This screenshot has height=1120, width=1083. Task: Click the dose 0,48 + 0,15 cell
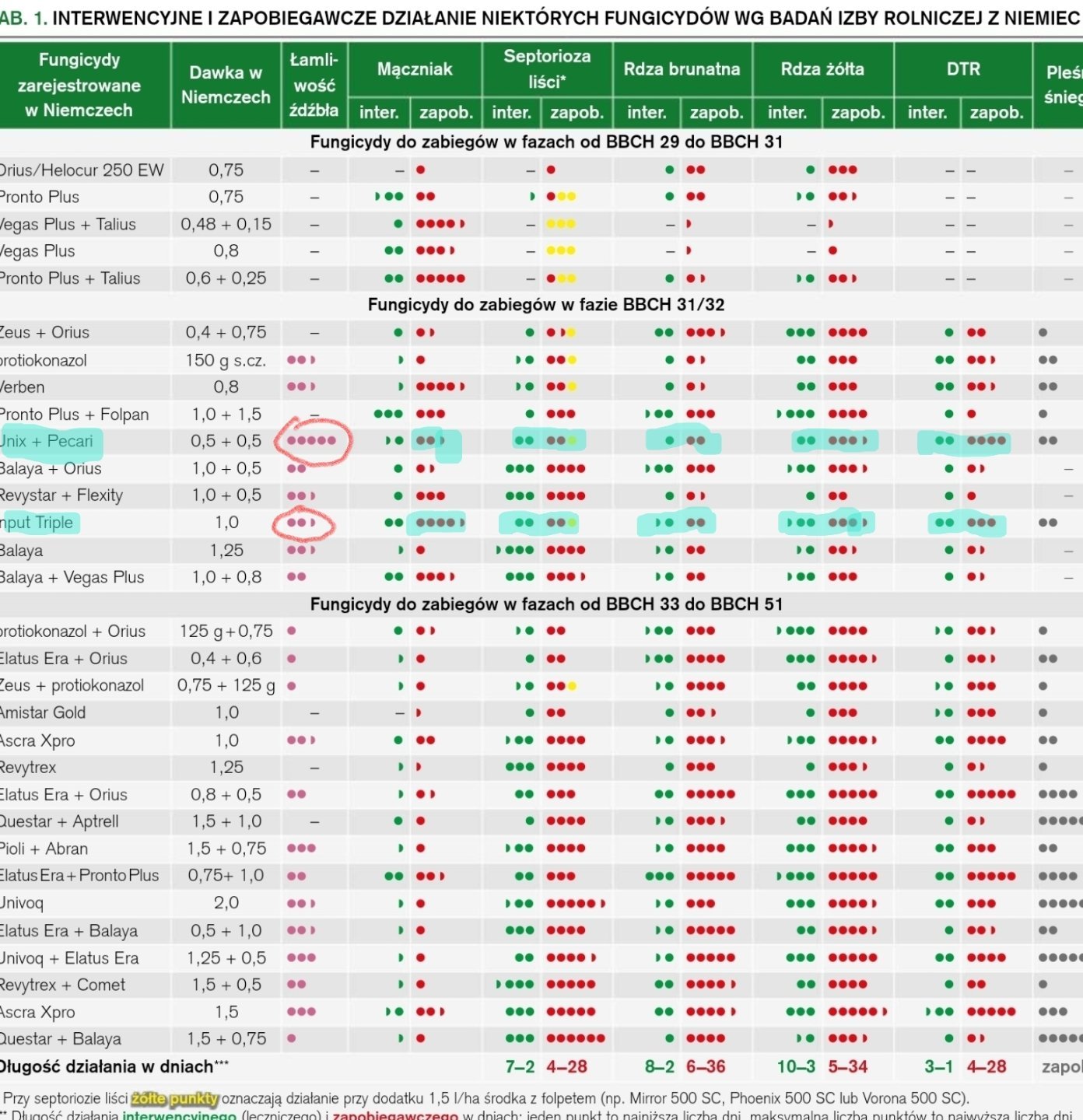coord(226,224)
